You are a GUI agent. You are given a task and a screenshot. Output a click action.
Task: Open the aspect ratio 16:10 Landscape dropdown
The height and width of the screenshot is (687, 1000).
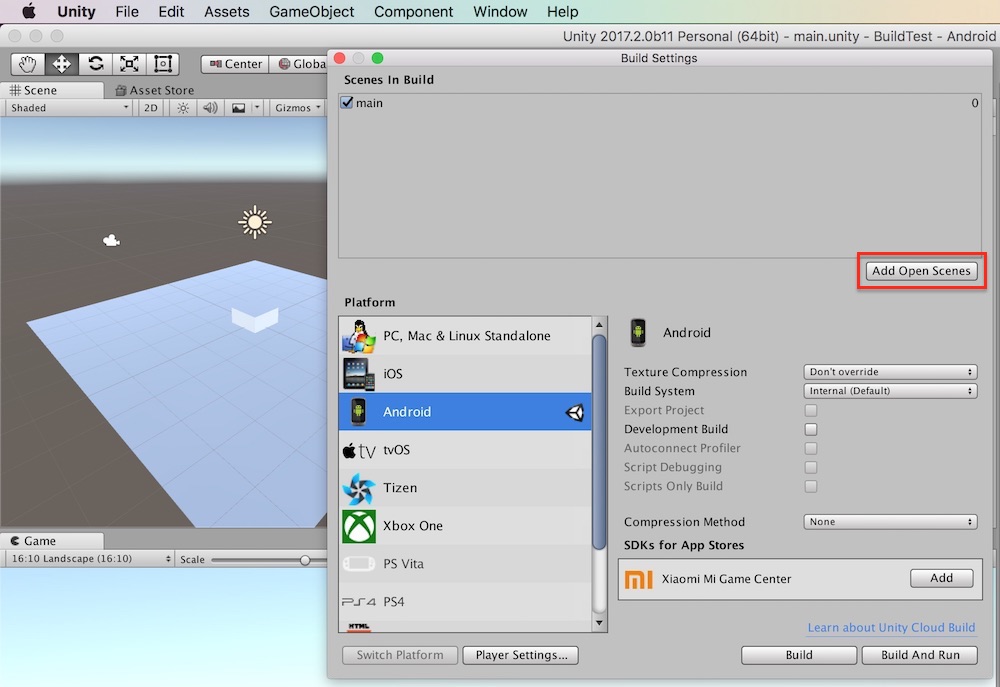tap(90, 559)
